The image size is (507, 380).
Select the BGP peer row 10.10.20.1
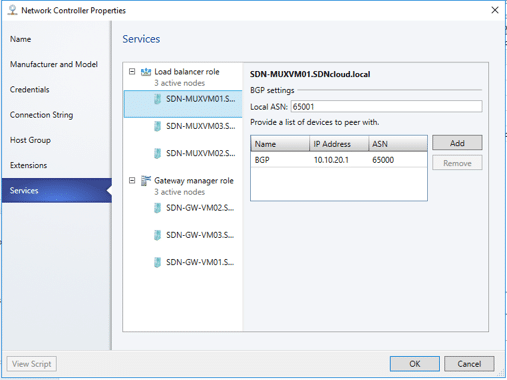point(339,160)
